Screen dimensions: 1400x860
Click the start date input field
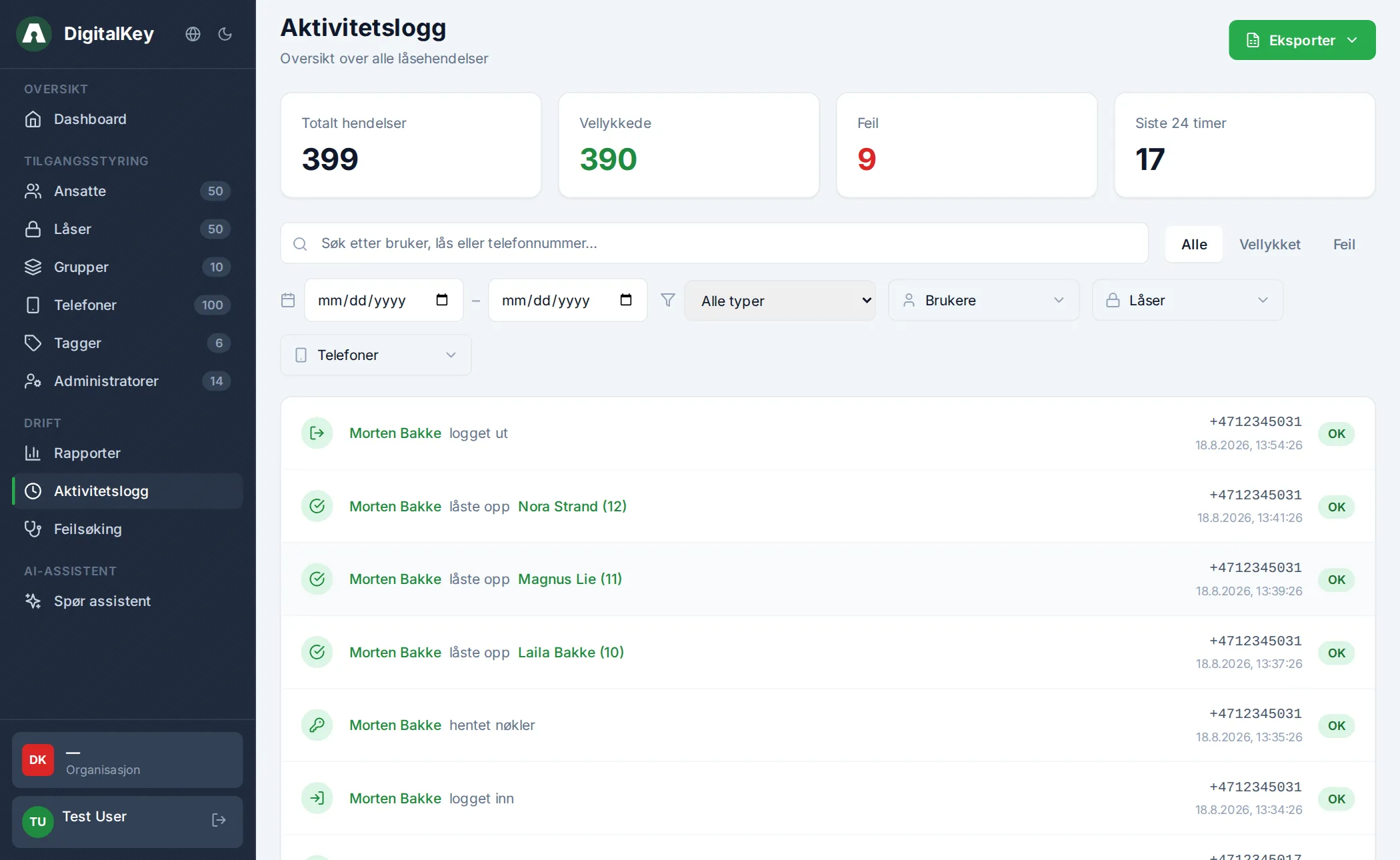383,301
